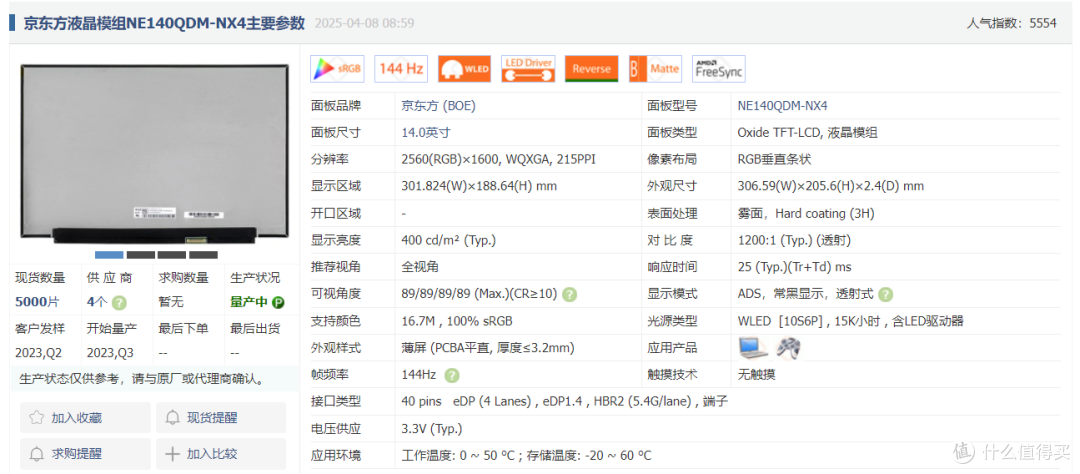Viewport: 1080px width, 474px height.
Task: Click the Matte surface badge
Action: 655,69
